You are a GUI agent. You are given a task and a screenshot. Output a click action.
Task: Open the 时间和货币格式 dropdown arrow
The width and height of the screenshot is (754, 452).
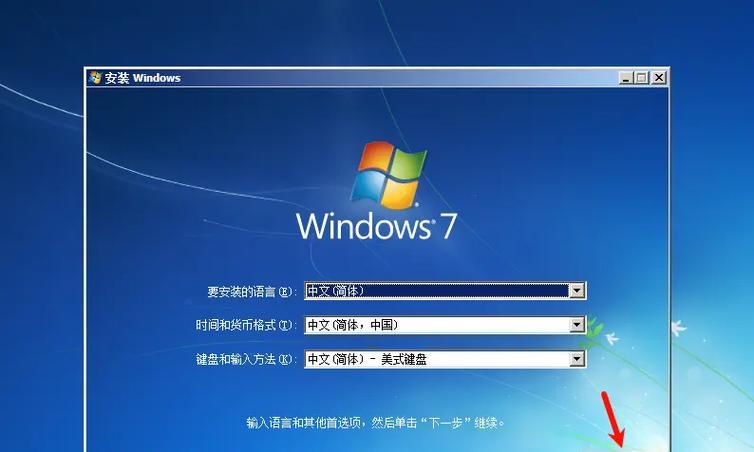(x=577, y=325)
